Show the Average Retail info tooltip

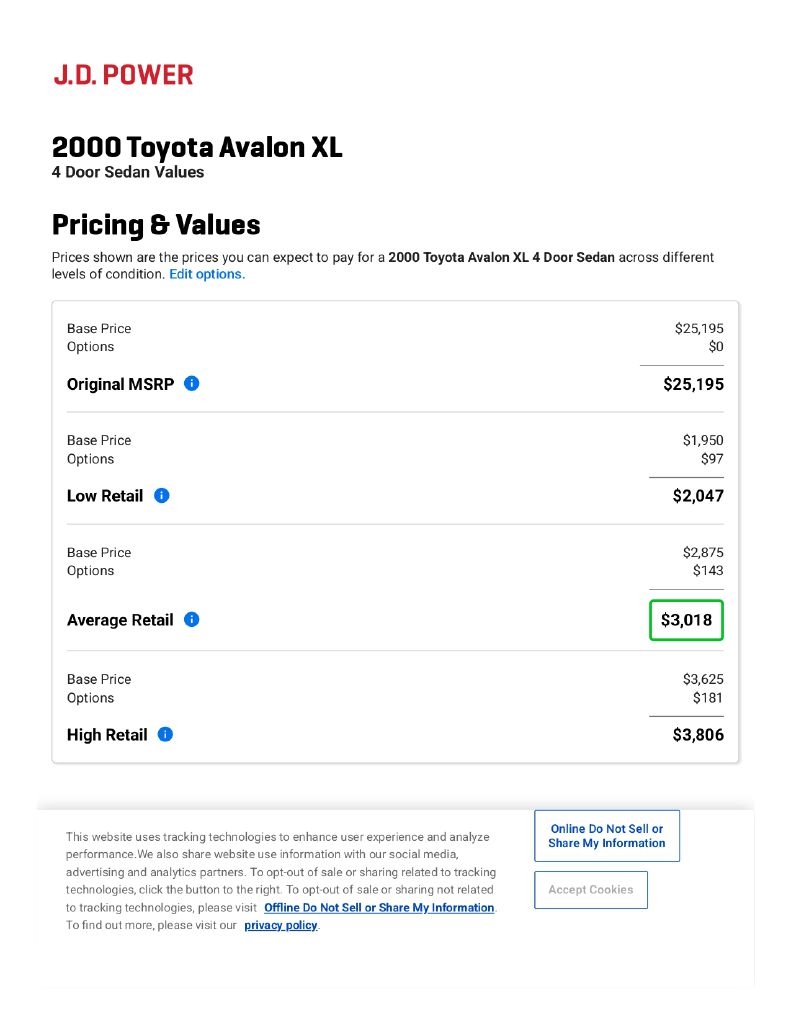click(192, 620)
